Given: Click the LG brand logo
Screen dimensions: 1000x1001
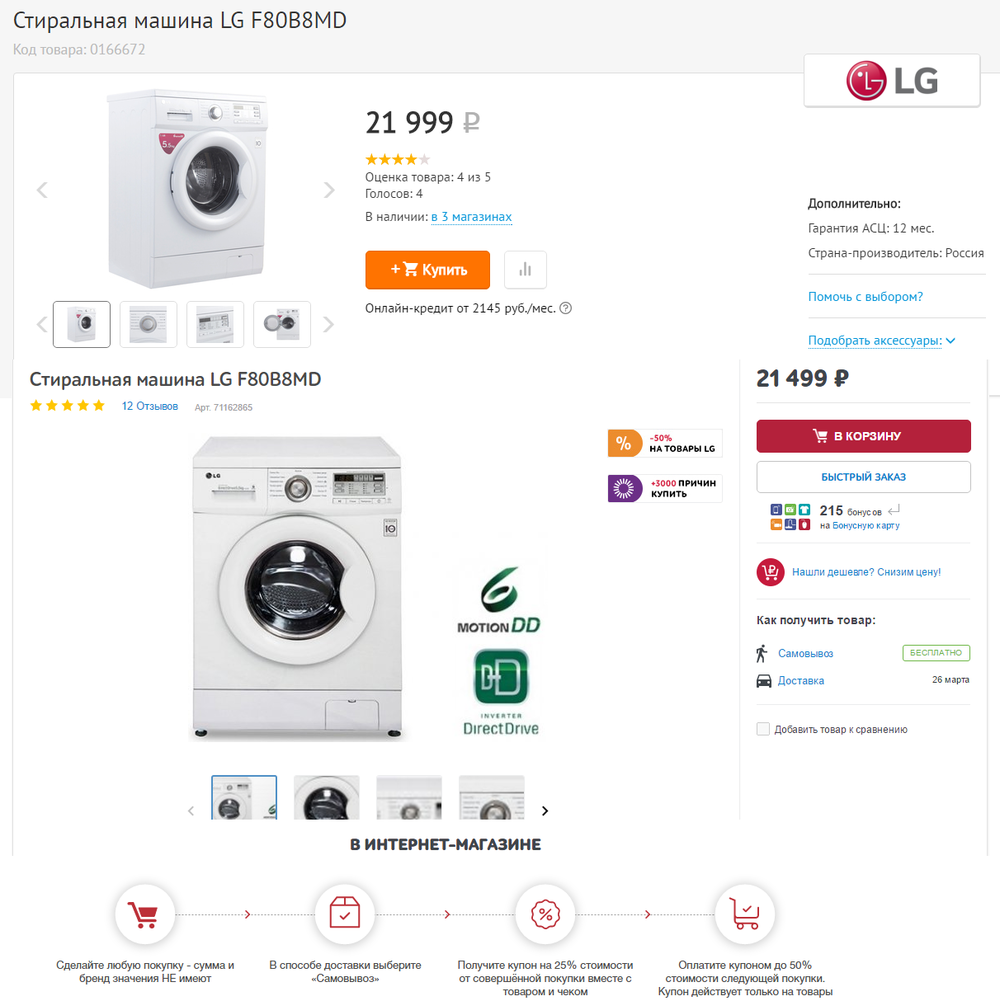Looking at the screenshot, I should [893, 80].
